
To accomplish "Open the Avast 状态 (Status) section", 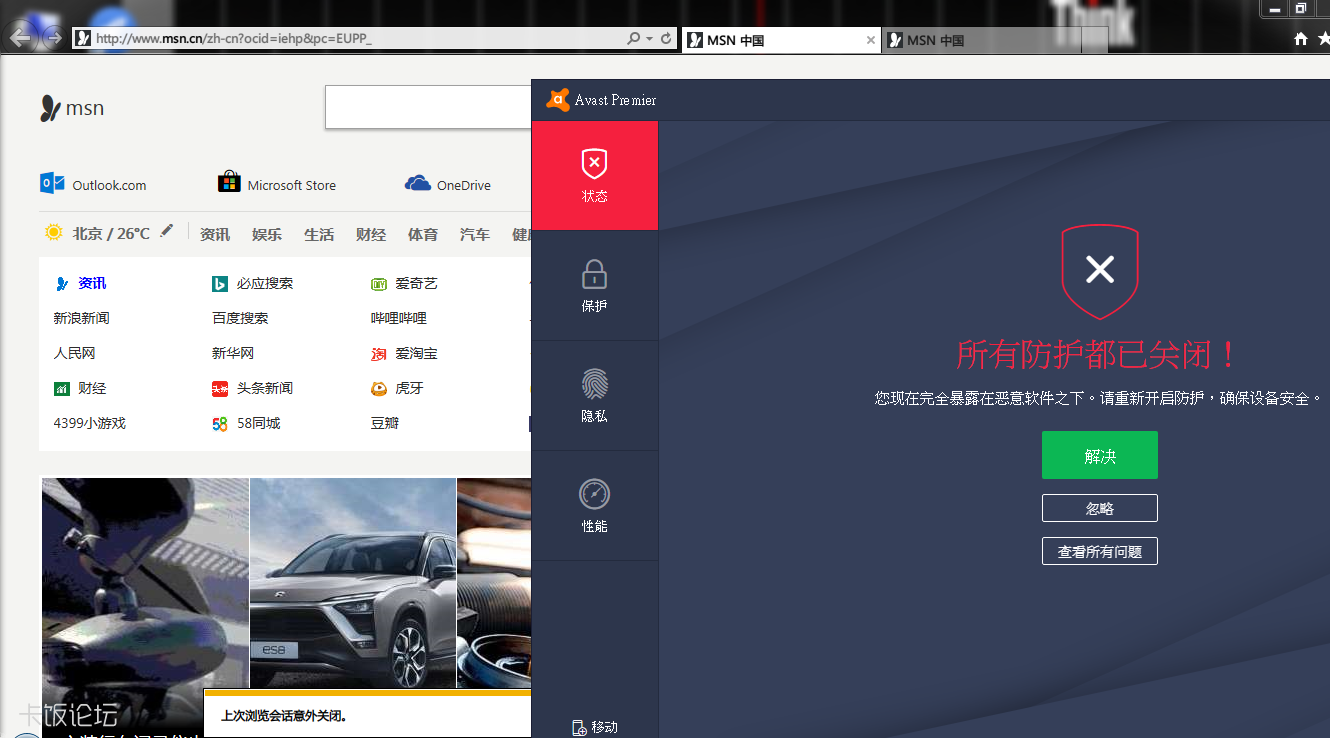I will click(594, 176).
